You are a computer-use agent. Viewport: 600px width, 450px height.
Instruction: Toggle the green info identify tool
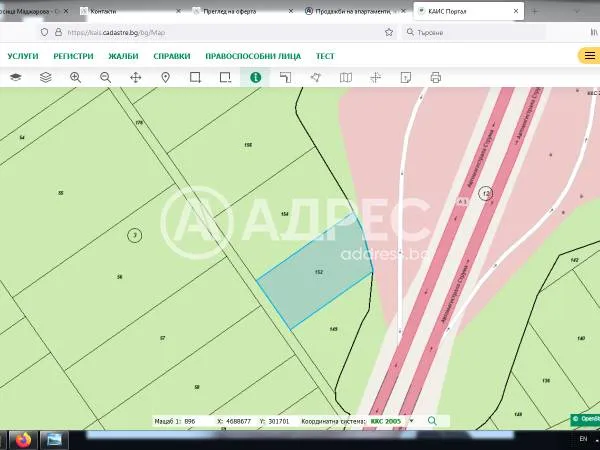click(x=255, y=77)
